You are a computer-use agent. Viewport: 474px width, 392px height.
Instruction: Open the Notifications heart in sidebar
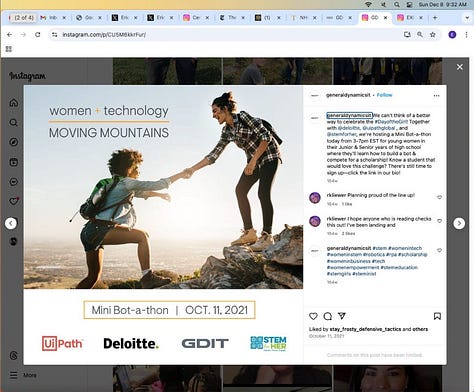pos(14,201)
